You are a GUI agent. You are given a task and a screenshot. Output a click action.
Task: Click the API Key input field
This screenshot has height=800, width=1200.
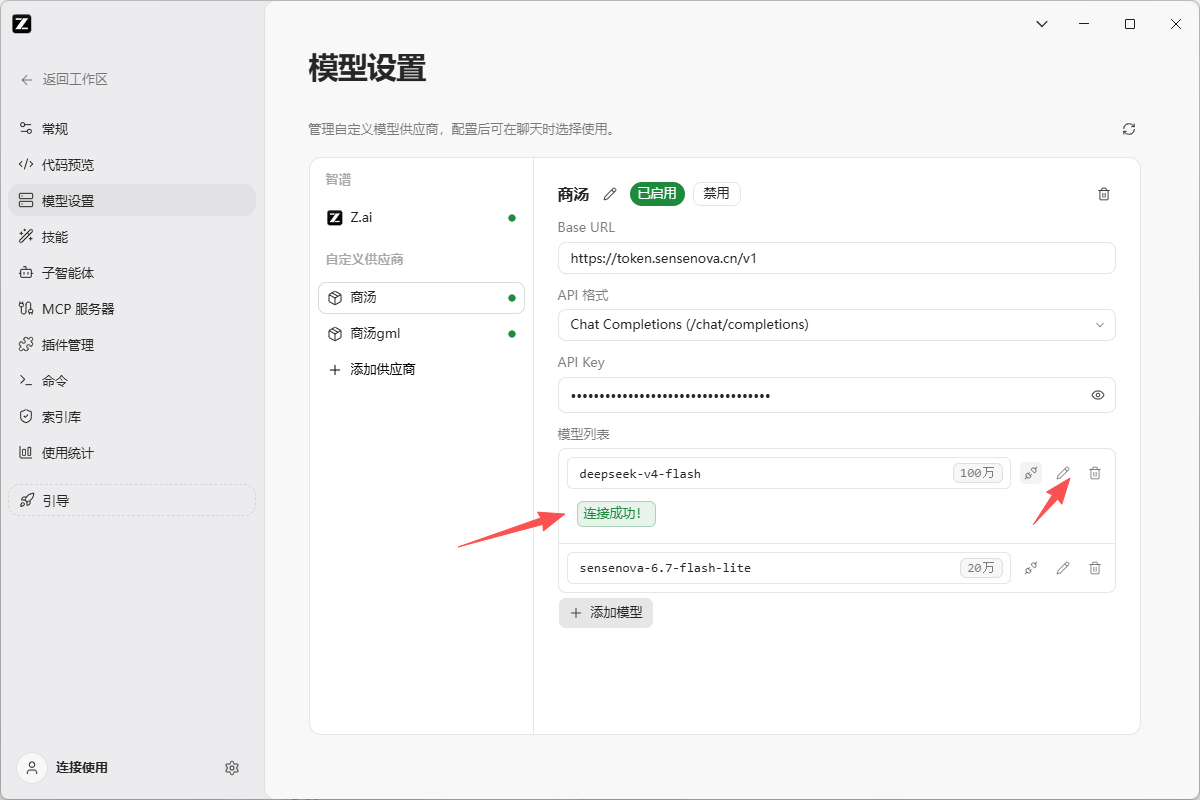pos(836,395)
